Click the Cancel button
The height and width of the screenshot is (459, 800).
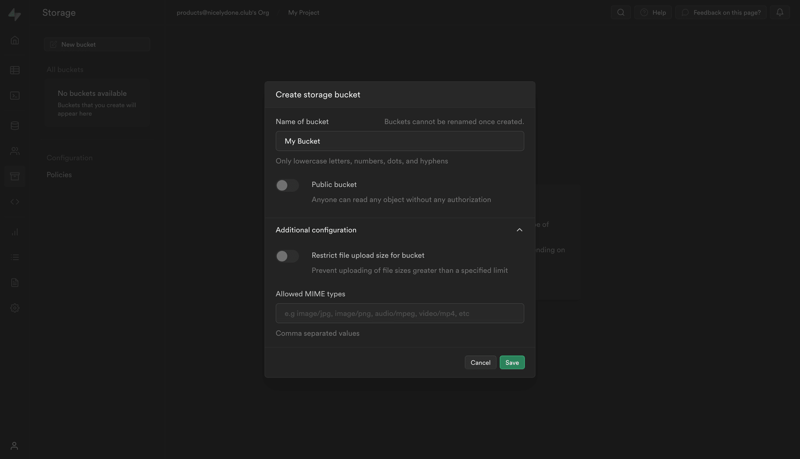click(480, 363)
